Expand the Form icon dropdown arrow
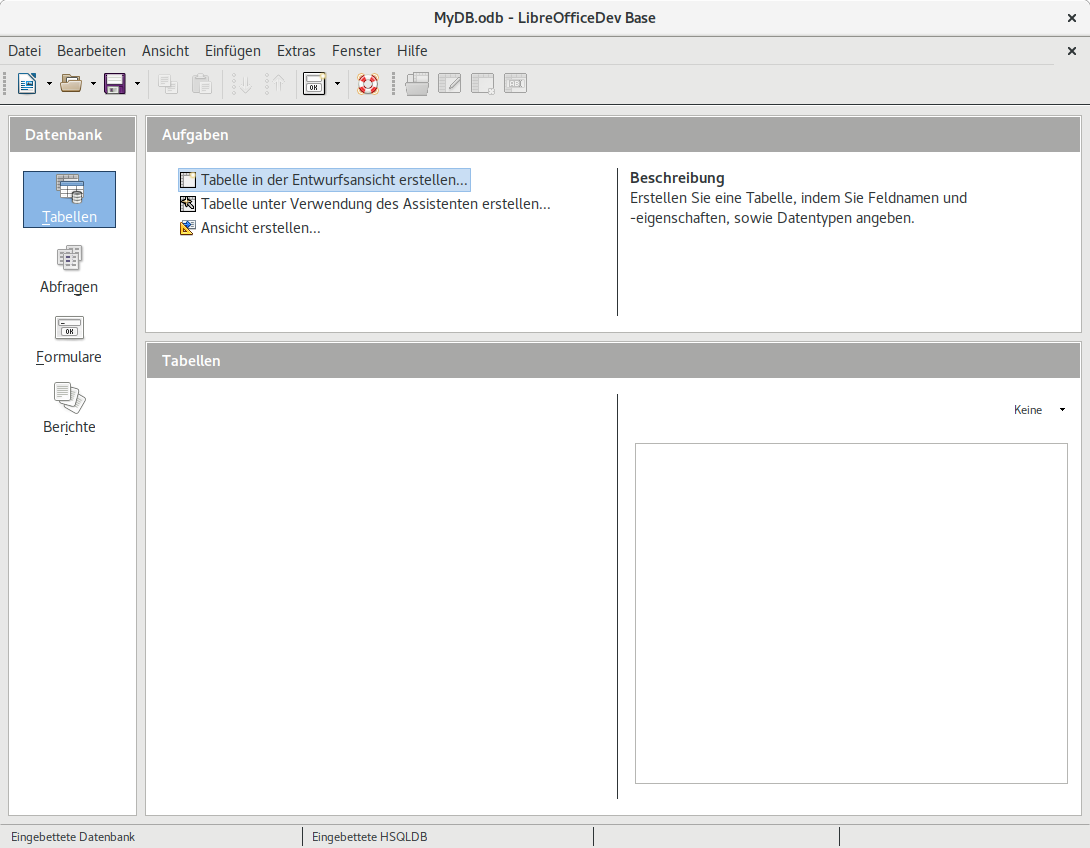 tap(338, 84)
